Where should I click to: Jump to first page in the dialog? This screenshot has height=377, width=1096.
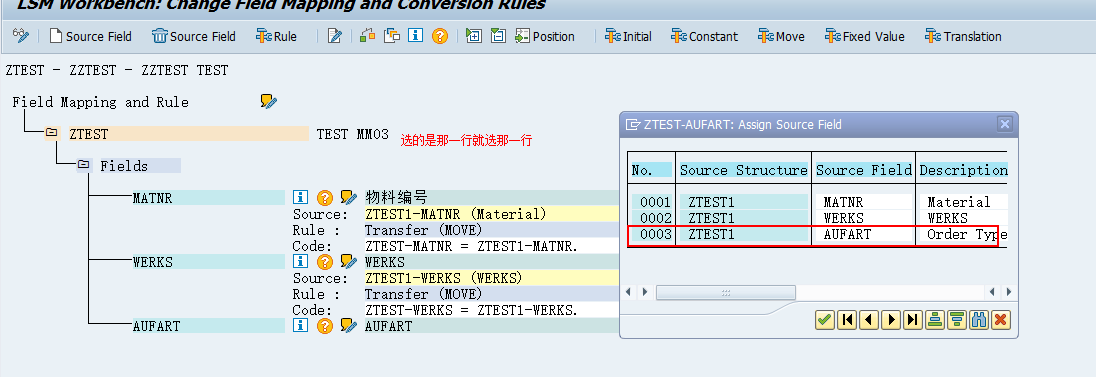847,320
